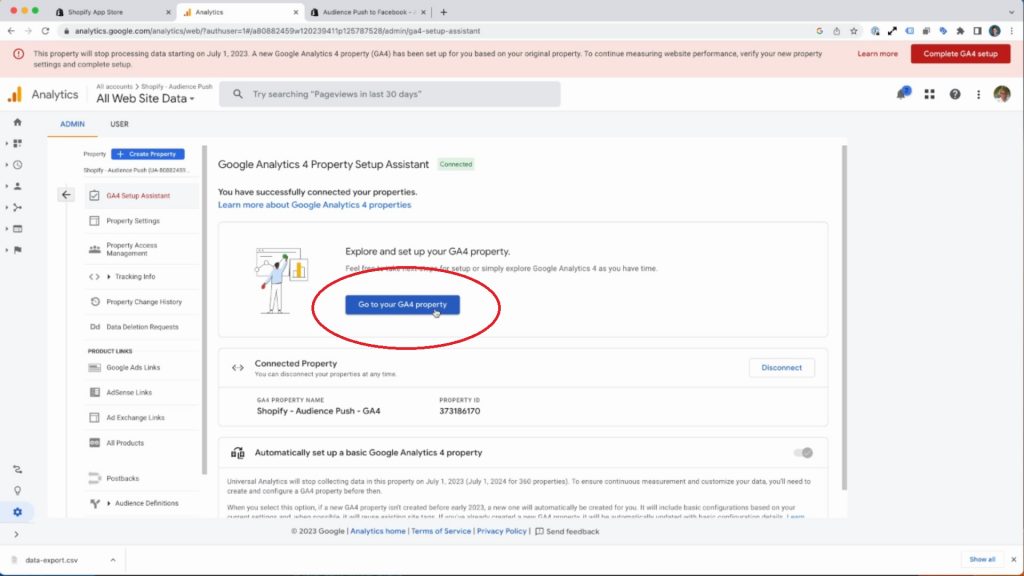Open the browser Extensions puzzle icon
1024x576 pixels.
click(960, 31)
